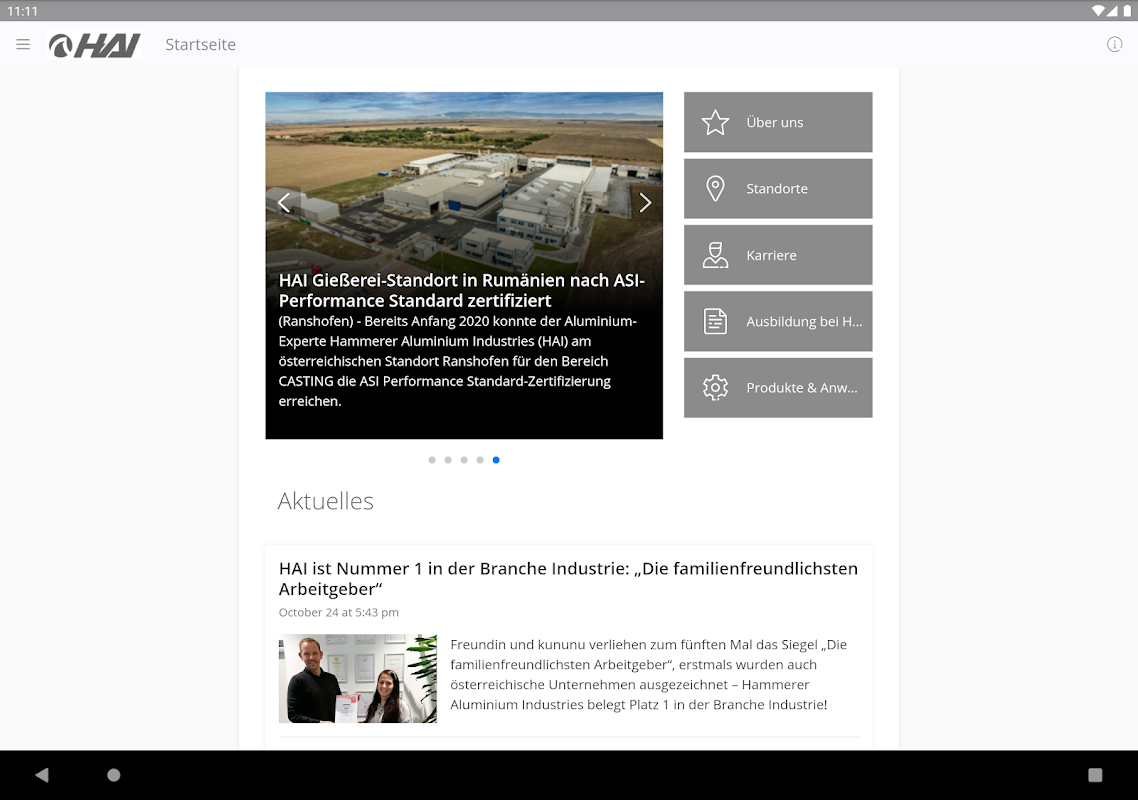1138x800 pixels.
Task: Tap the HAI logo
Action: (x=94, y=45)
